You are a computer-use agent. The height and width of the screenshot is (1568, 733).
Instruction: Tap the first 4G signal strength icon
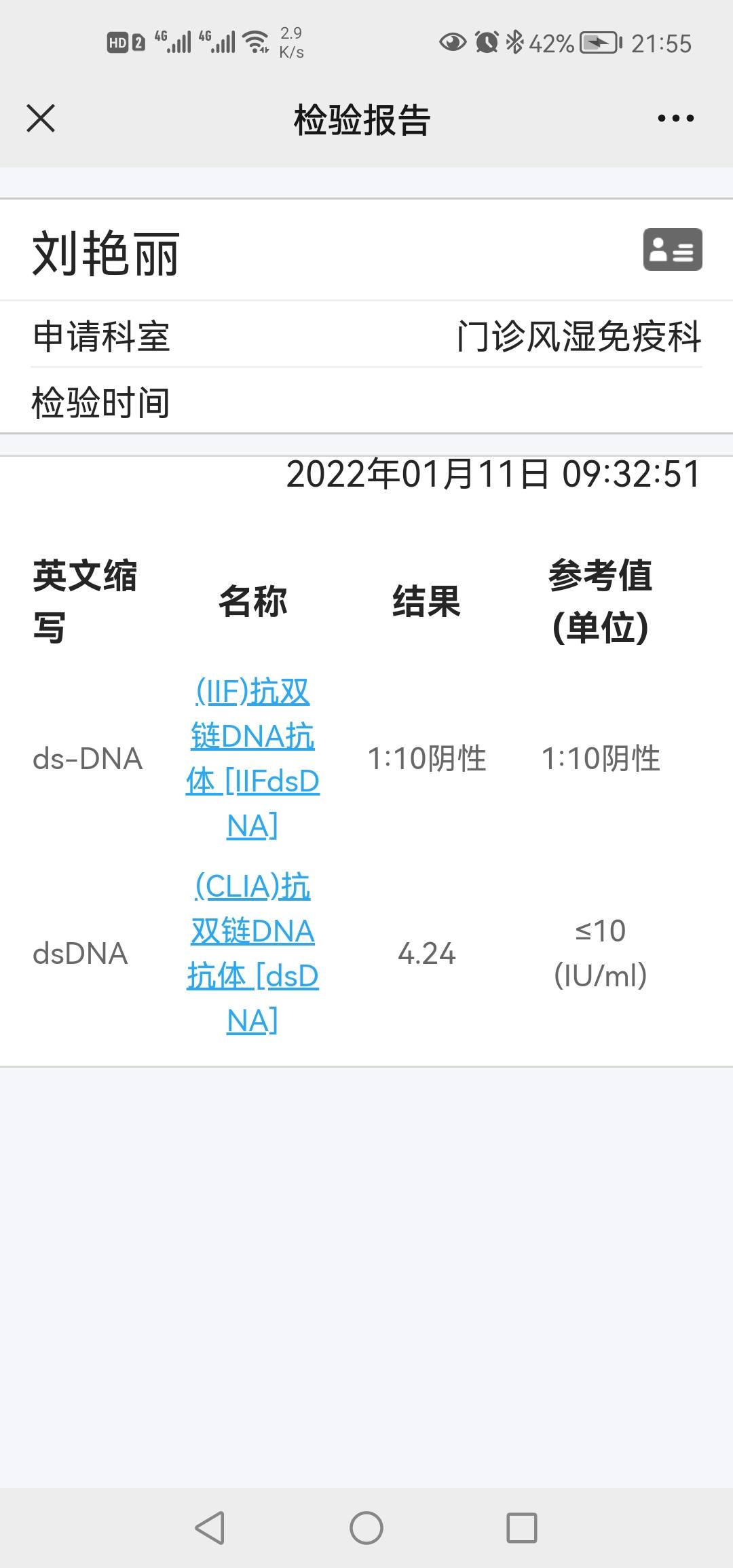tap(175, 41)
